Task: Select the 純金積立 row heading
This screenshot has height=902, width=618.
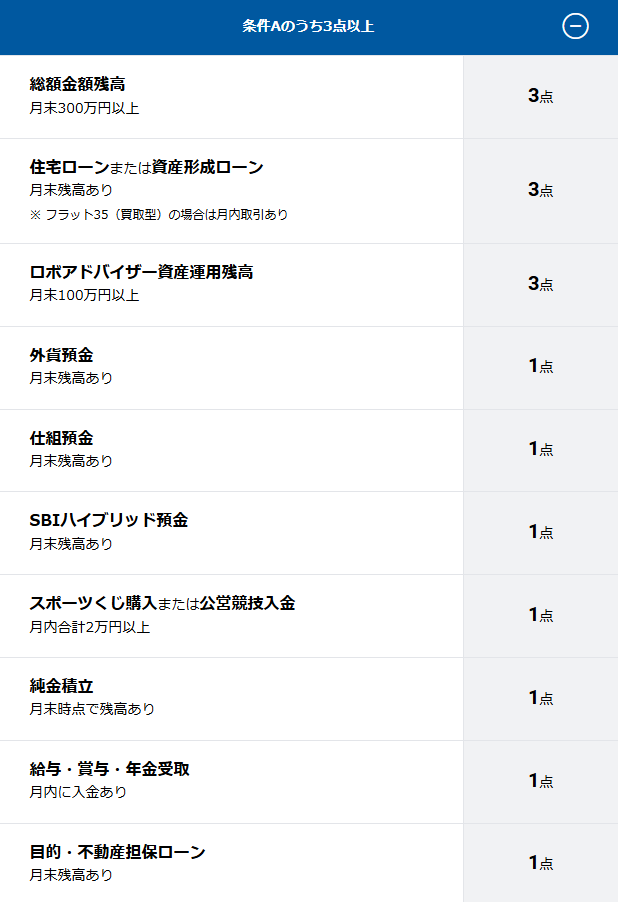Action: coord(62,687)
